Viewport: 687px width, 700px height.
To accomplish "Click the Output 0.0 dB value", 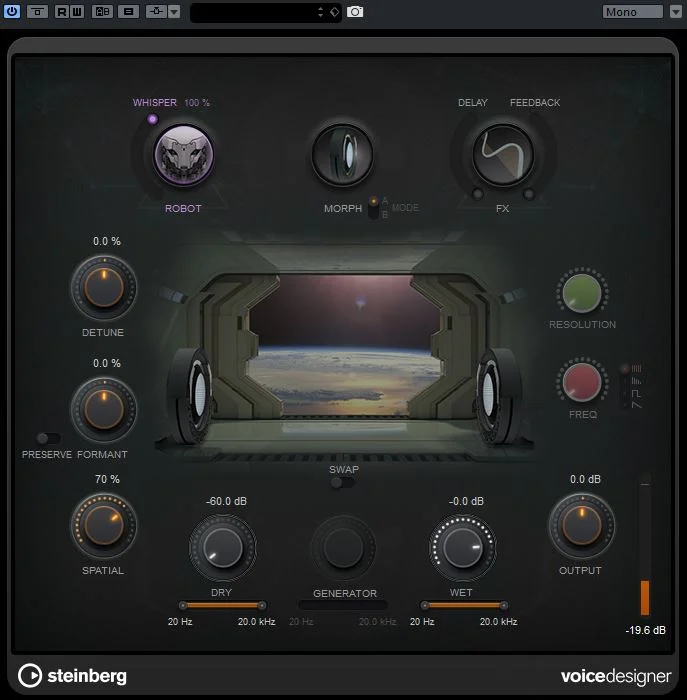I will tap(585, 479).
